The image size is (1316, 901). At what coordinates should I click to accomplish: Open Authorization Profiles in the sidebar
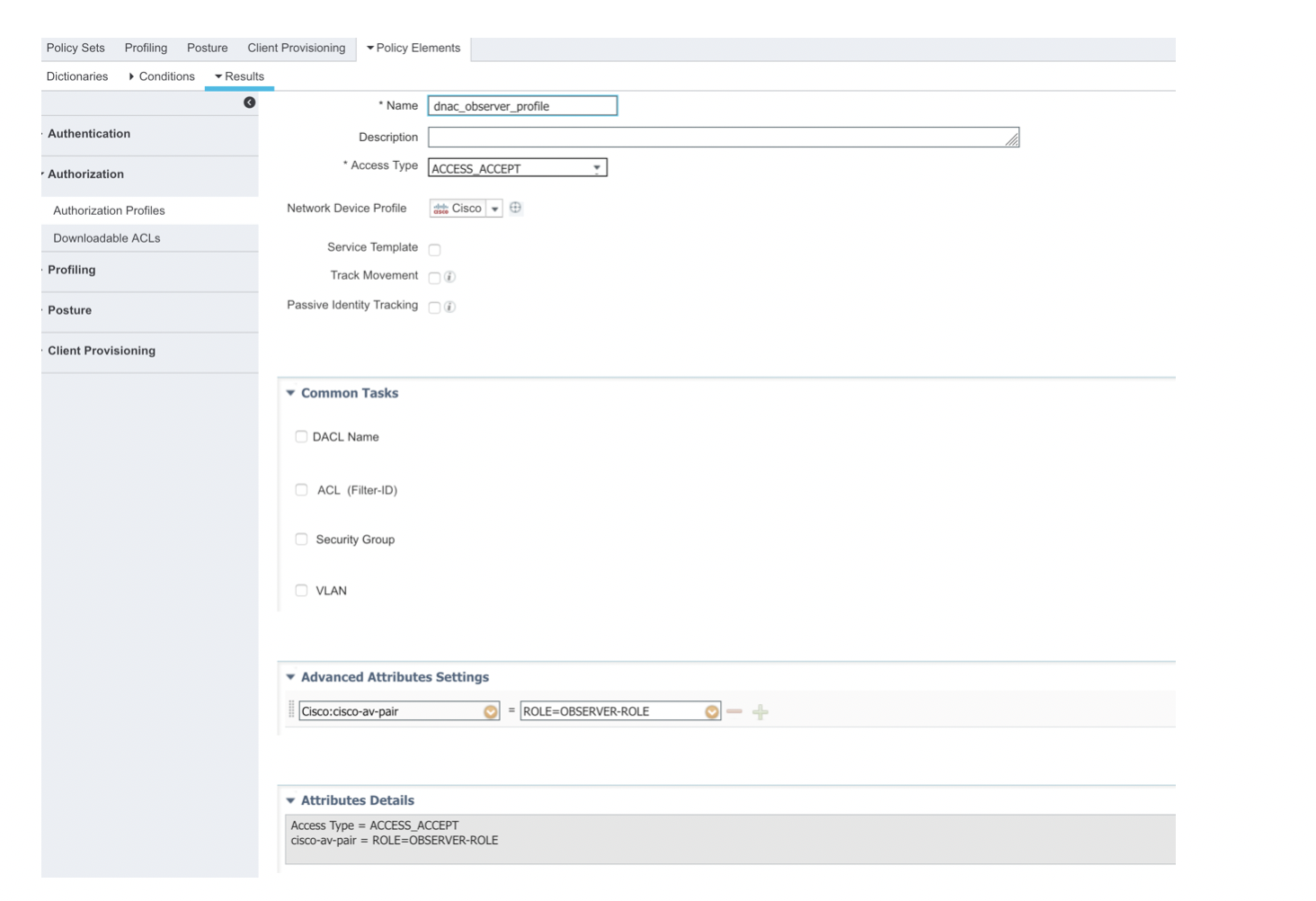(109, 210)
